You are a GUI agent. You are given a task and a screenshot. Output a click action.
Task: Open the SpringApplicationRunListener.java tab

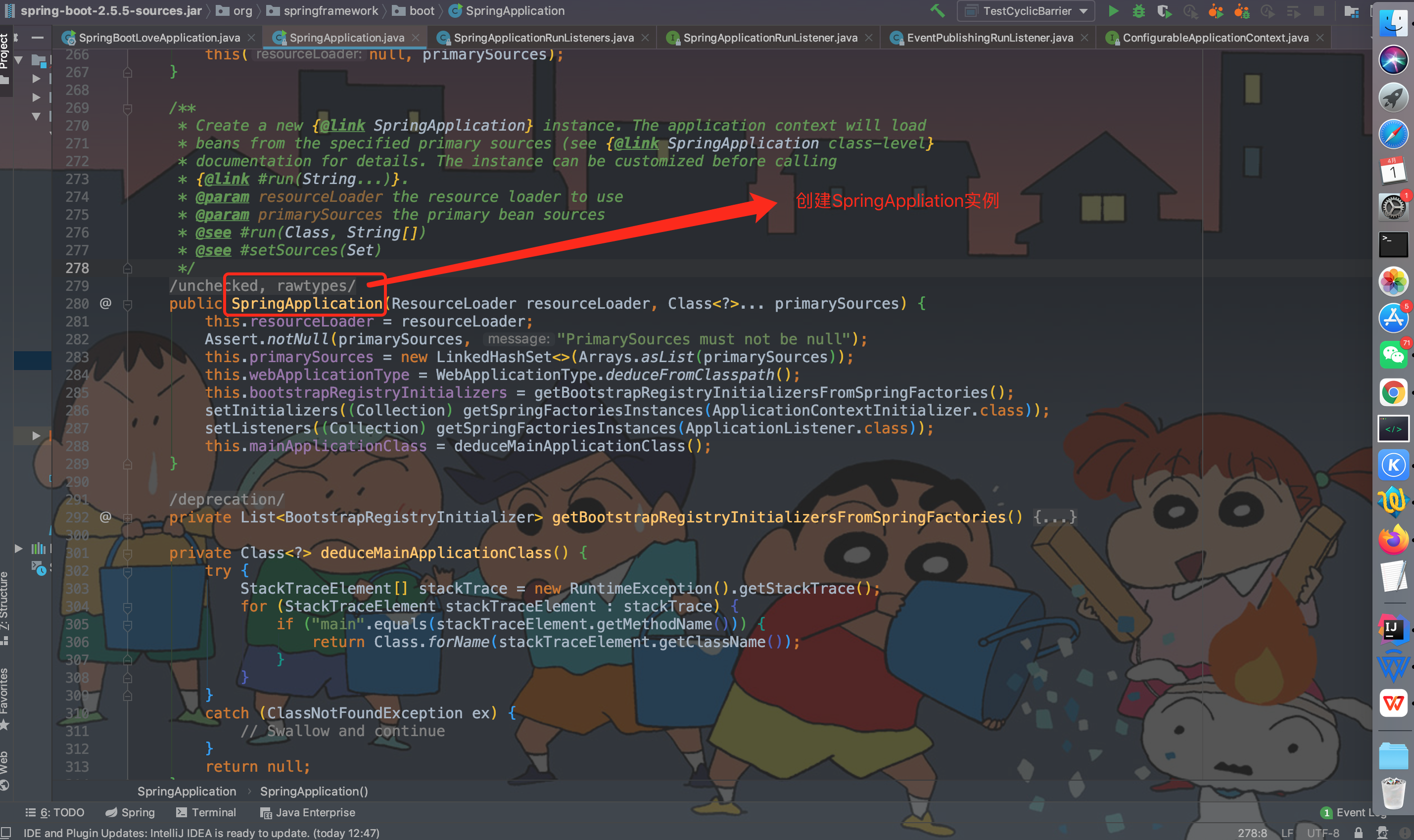click(x=769, y=38)
